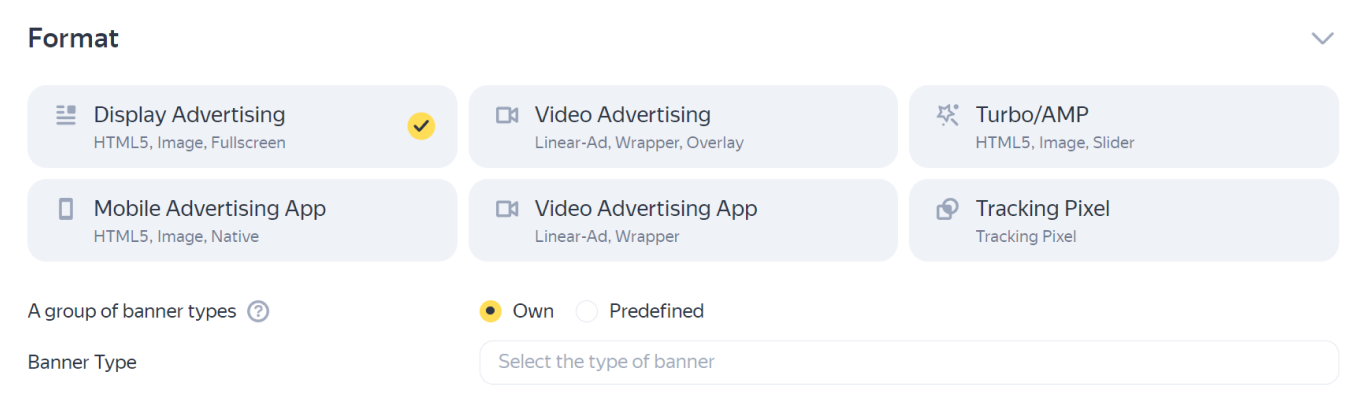1361x408 pixels.
Task: Click the Tracking Pixel overlapping shapes icon
Action: coord(947,209)
